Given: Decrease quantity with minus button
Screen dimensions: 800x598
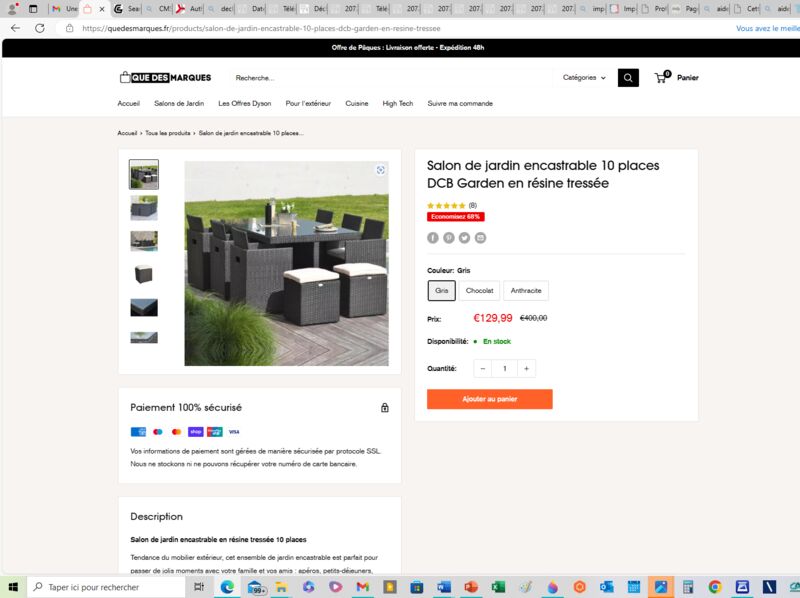Looking at the screenshot, I should (x=483, y=368).
